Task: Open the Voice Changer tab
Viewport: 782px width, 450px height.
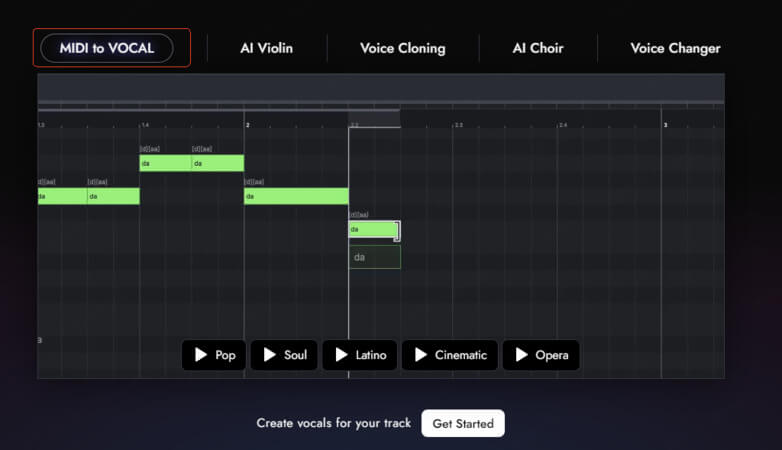Action: coord(675,48)
